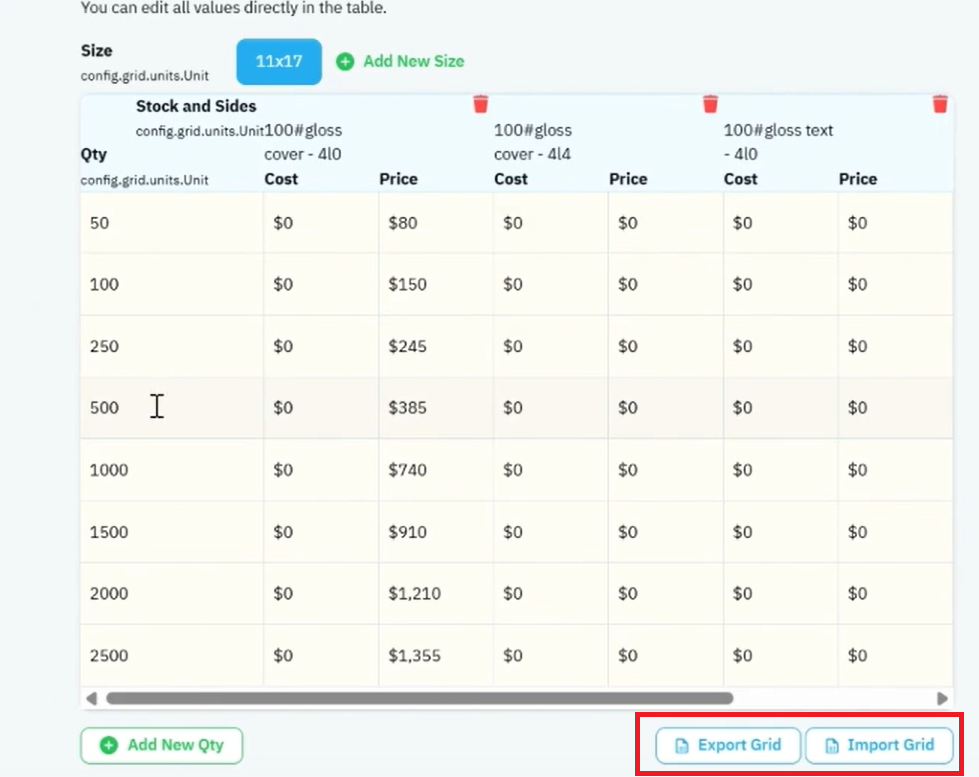Viewport: 979px width, 777px height.
Task: Edit the quantity 2000 cell
Action: click(x=172, y=593)
